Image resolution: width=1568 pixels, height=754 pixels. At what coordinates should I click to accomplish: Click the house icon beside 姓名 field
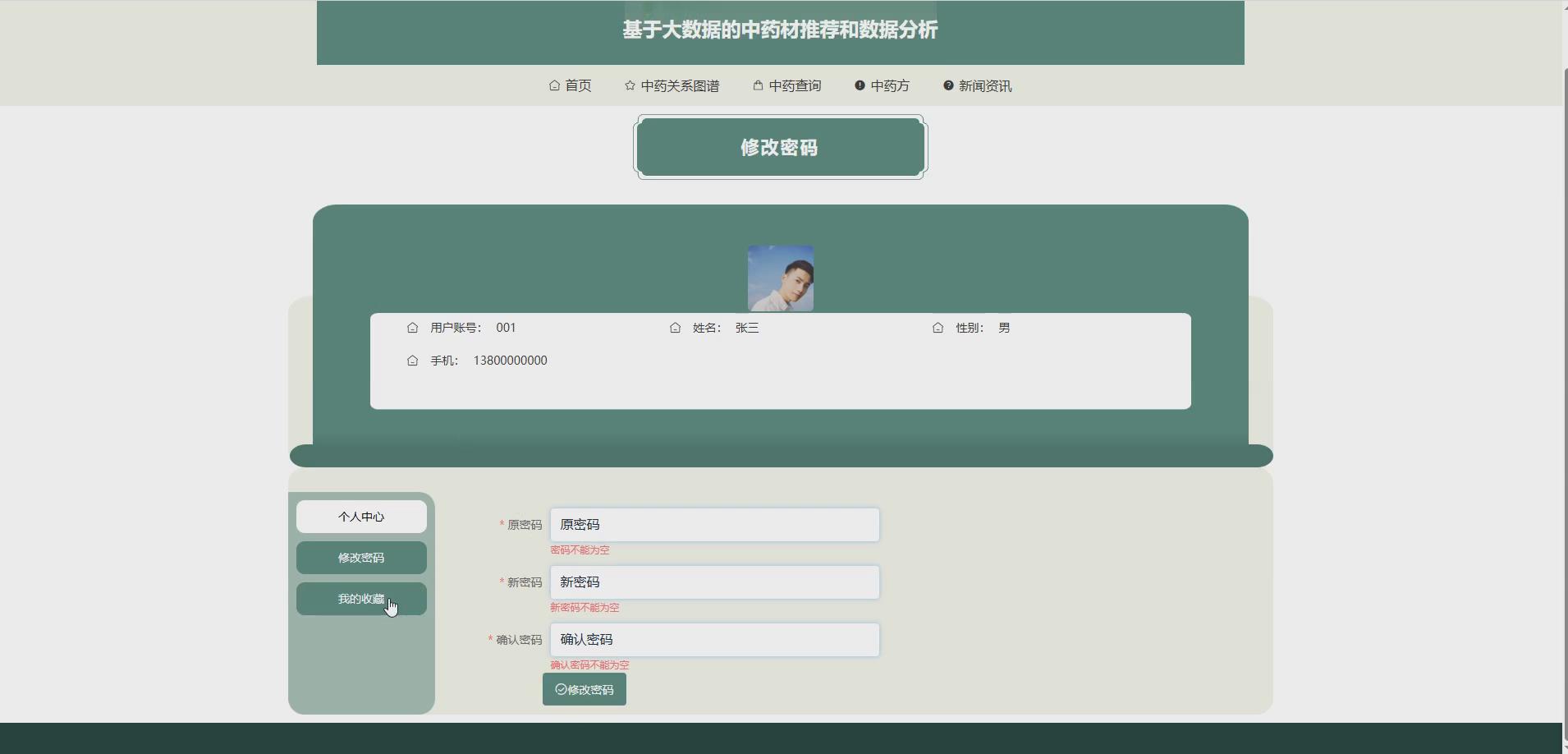pos(675,327)
